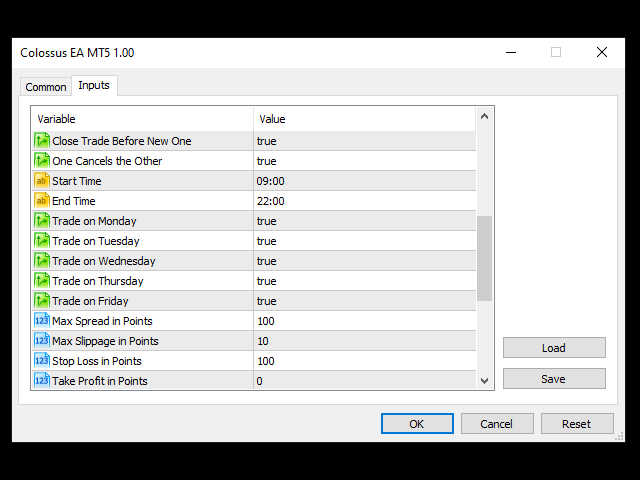Select the 'Stop Loss in Points' variable name
Screen dimensions: 640x480
97,361
